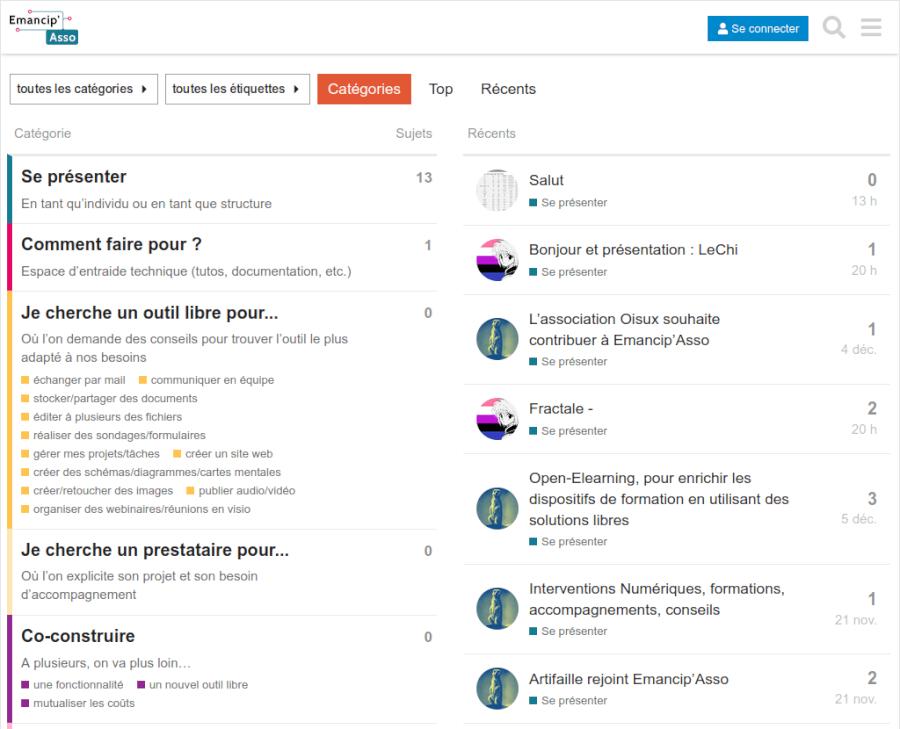Click 'Se présenter' badge under Fractale topic
This screenshot has width=900, height=729.
coord(568,431)
